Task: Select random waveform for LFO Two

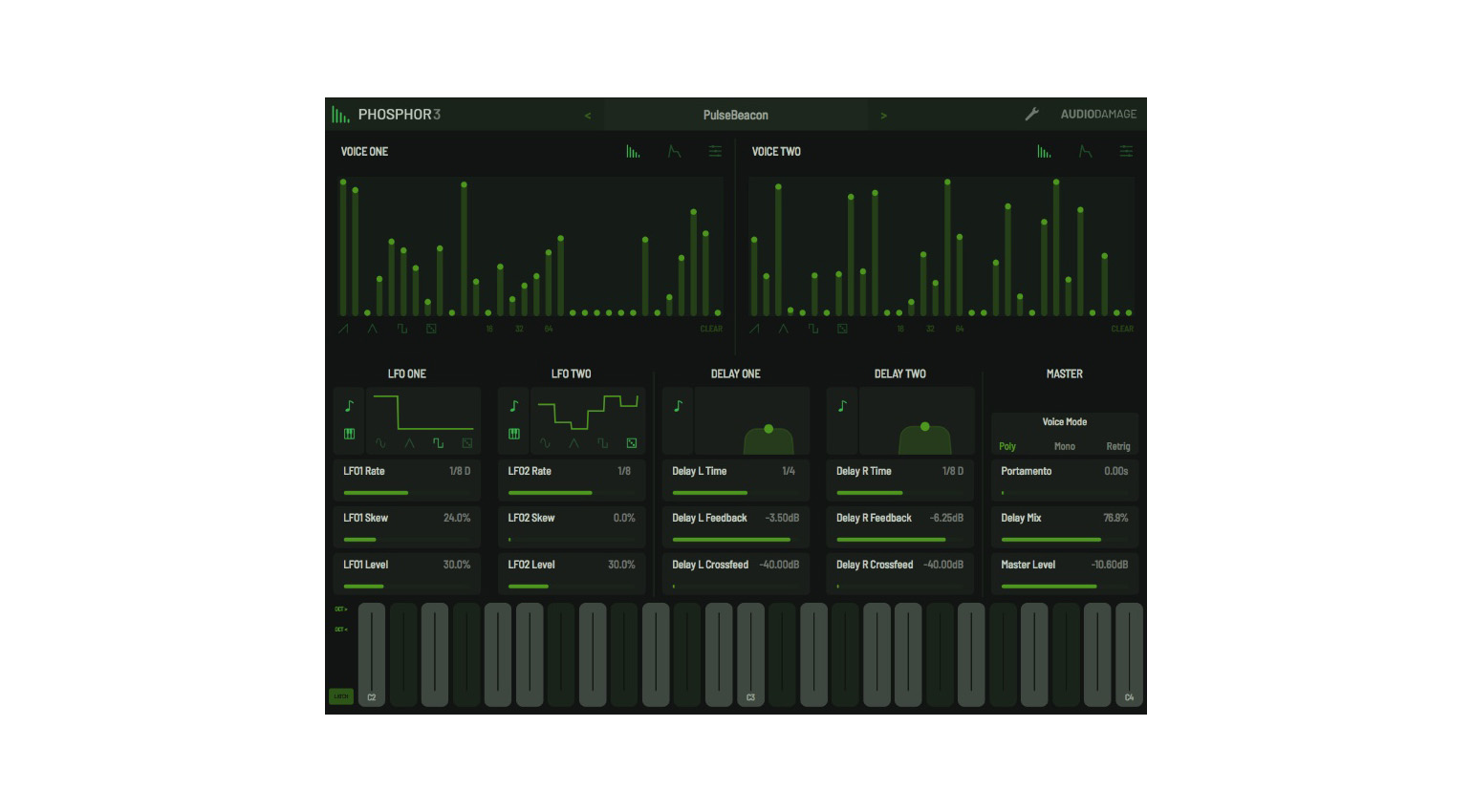Action: 632,443
